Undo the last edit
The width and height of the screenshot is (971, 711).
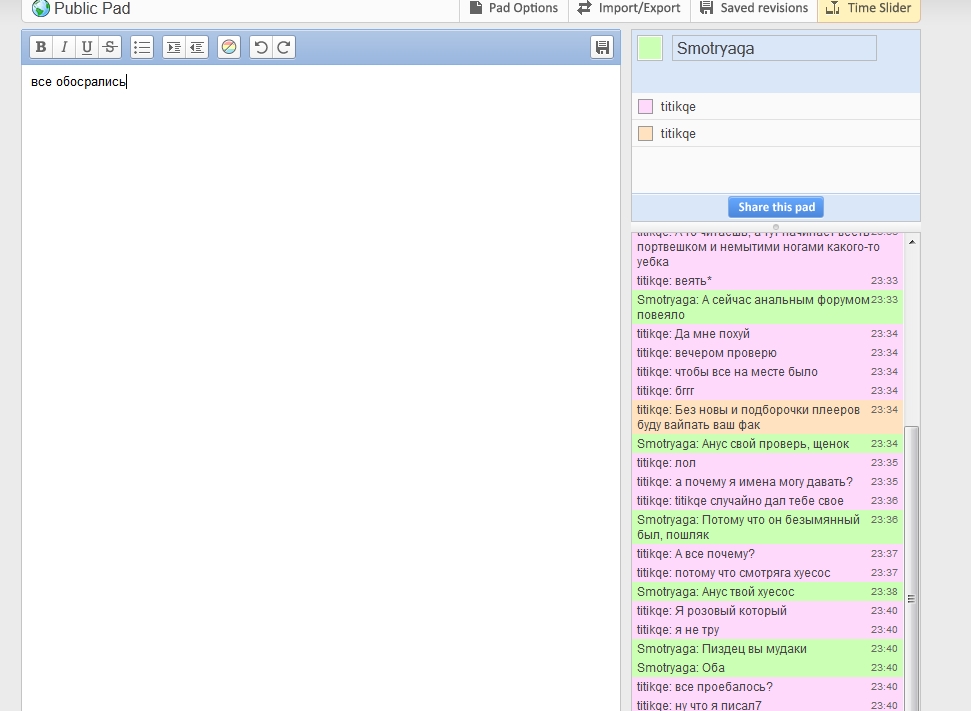[261, 47]
